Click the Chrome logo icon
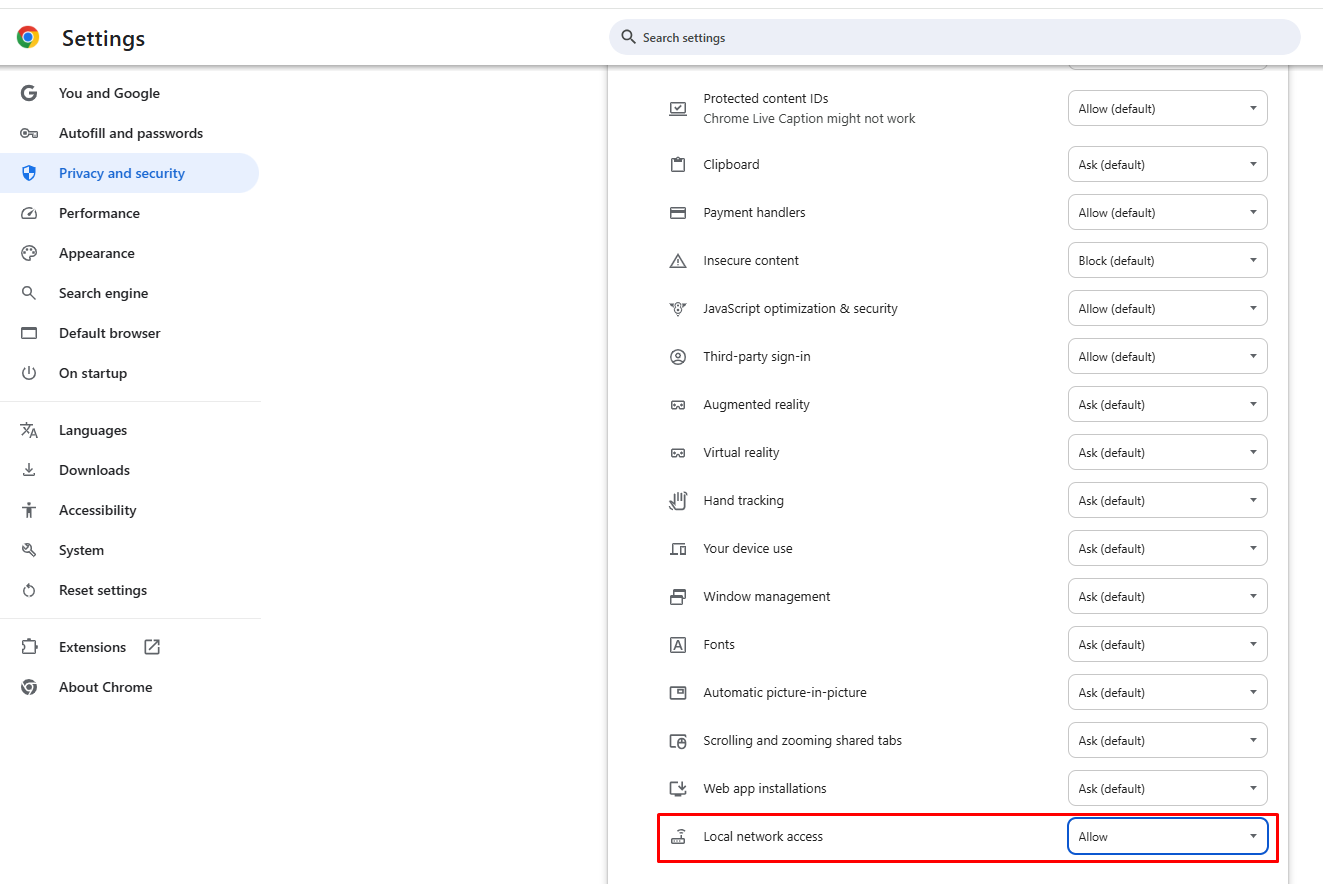The width and height of the screenshot is (1323, 884). tap(28, 38)
